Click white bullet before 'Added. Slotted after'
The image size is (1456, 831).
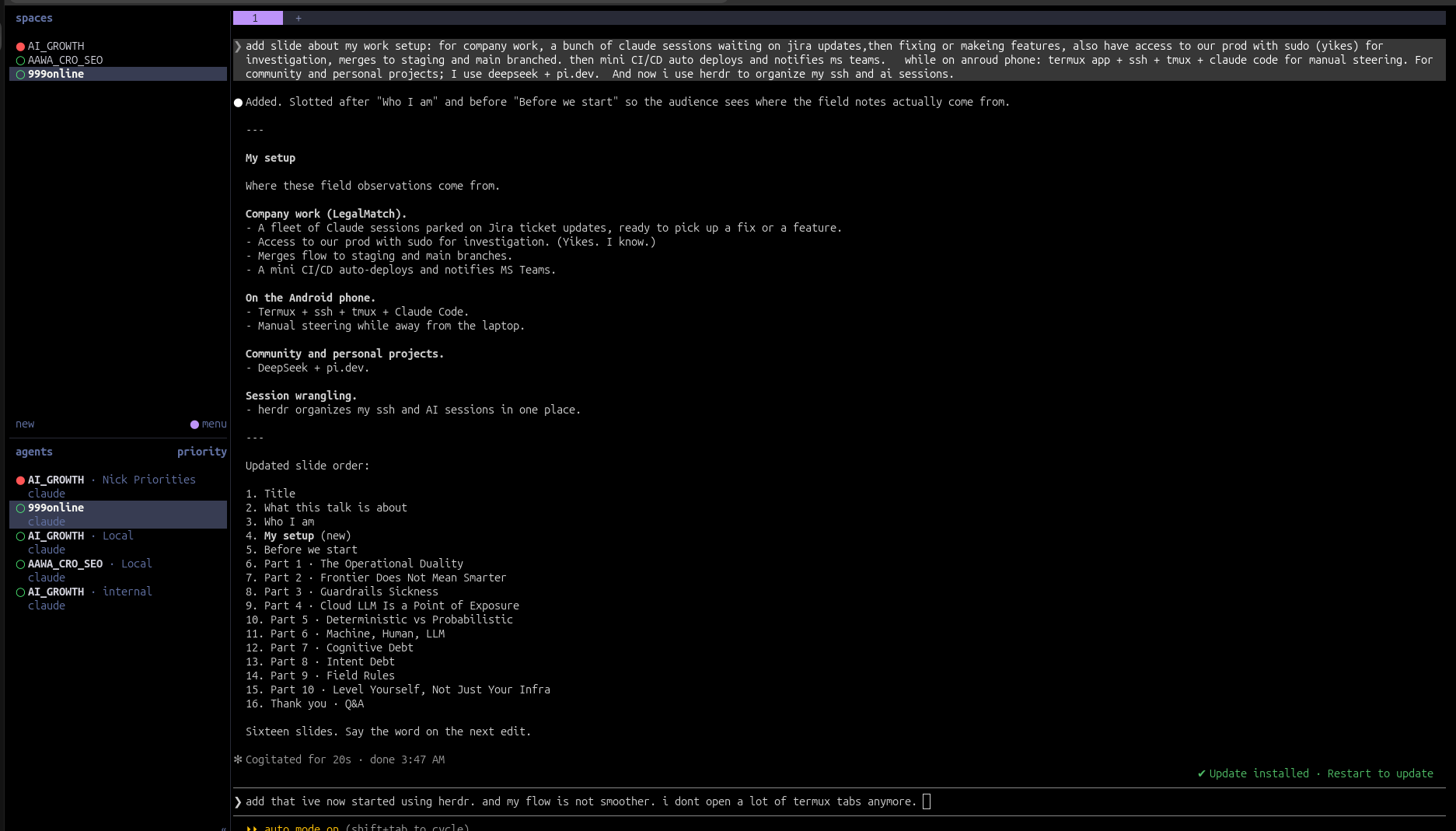coord(239,103)
